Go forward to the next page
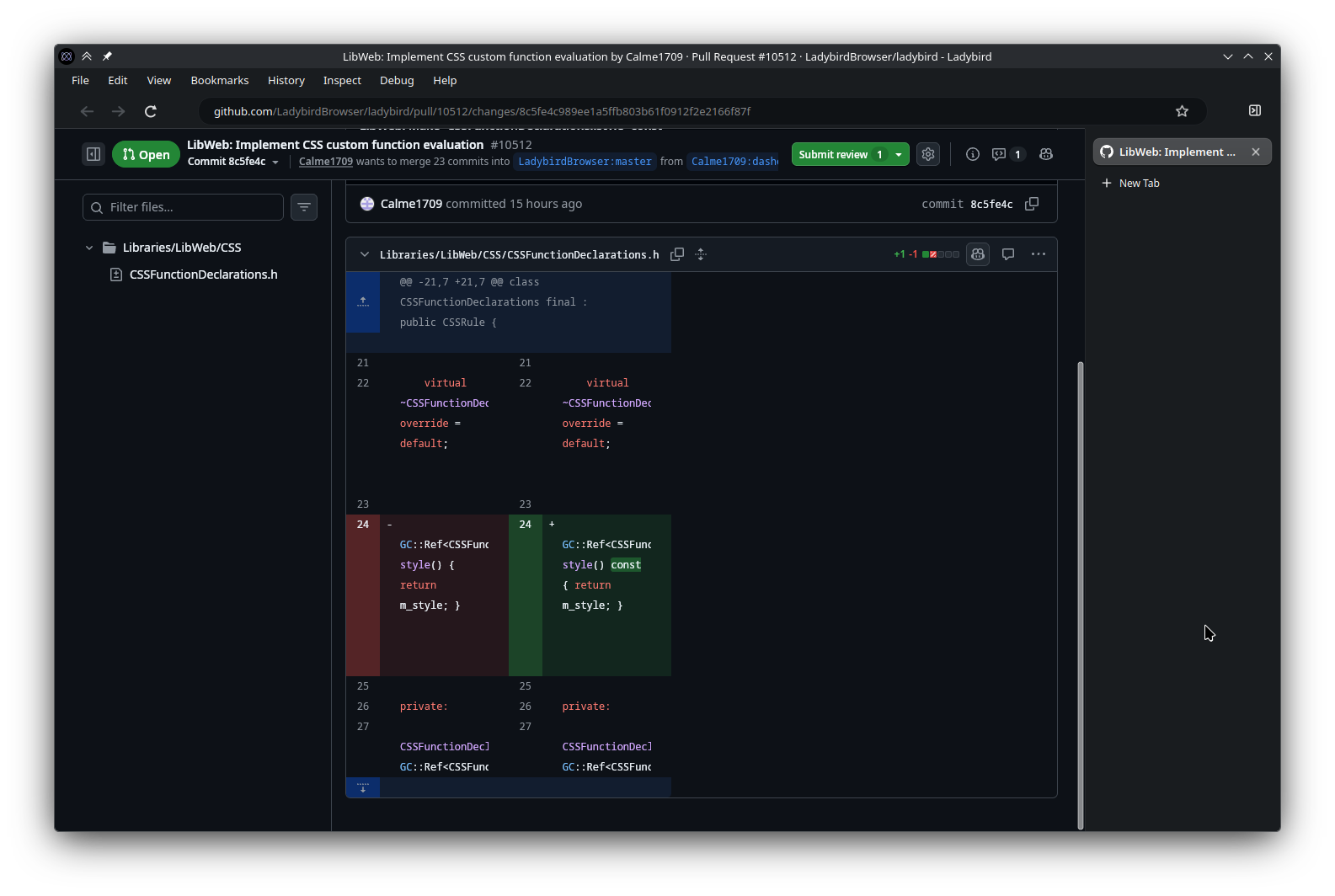 [119, 111]
